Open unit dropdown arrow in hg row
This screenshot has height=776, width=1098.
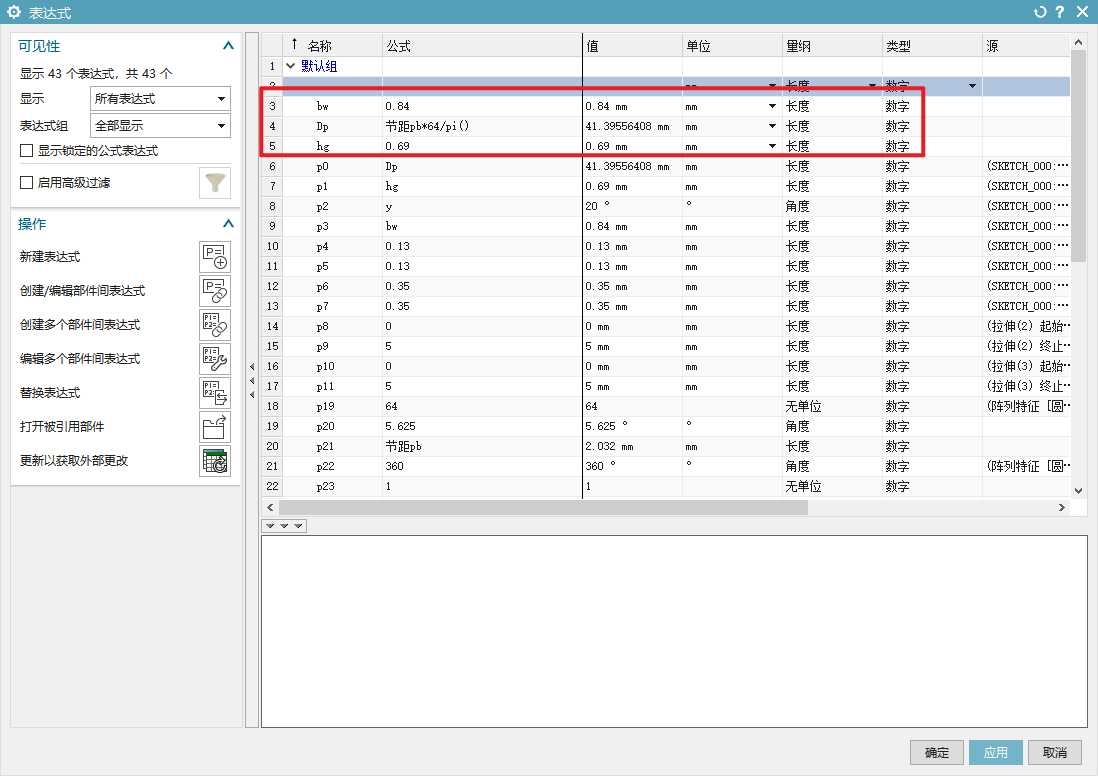tap(772, 146)
